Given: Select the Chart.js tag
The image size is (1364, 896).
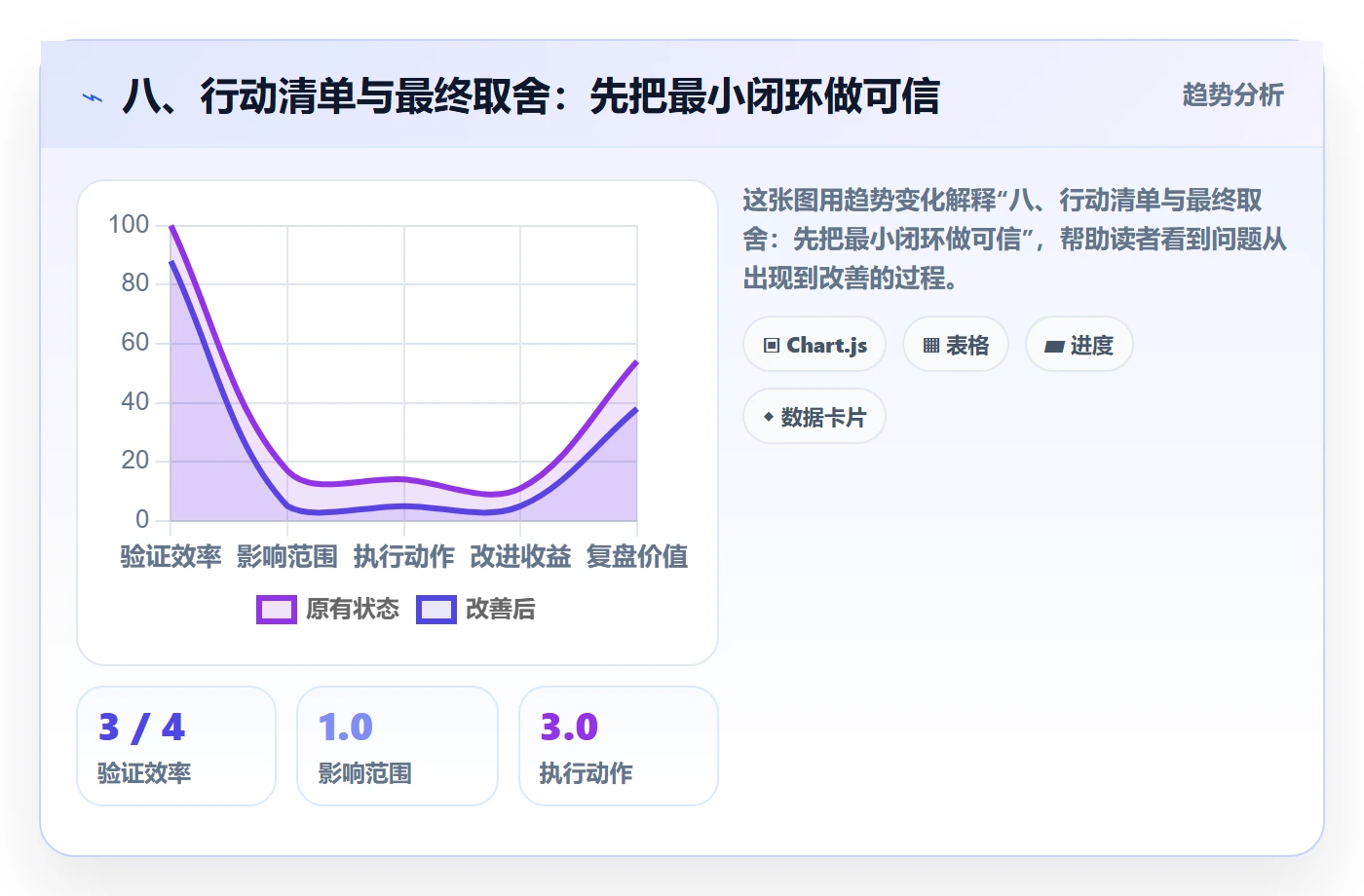Looking at the screenshot, I should point(815,345).
